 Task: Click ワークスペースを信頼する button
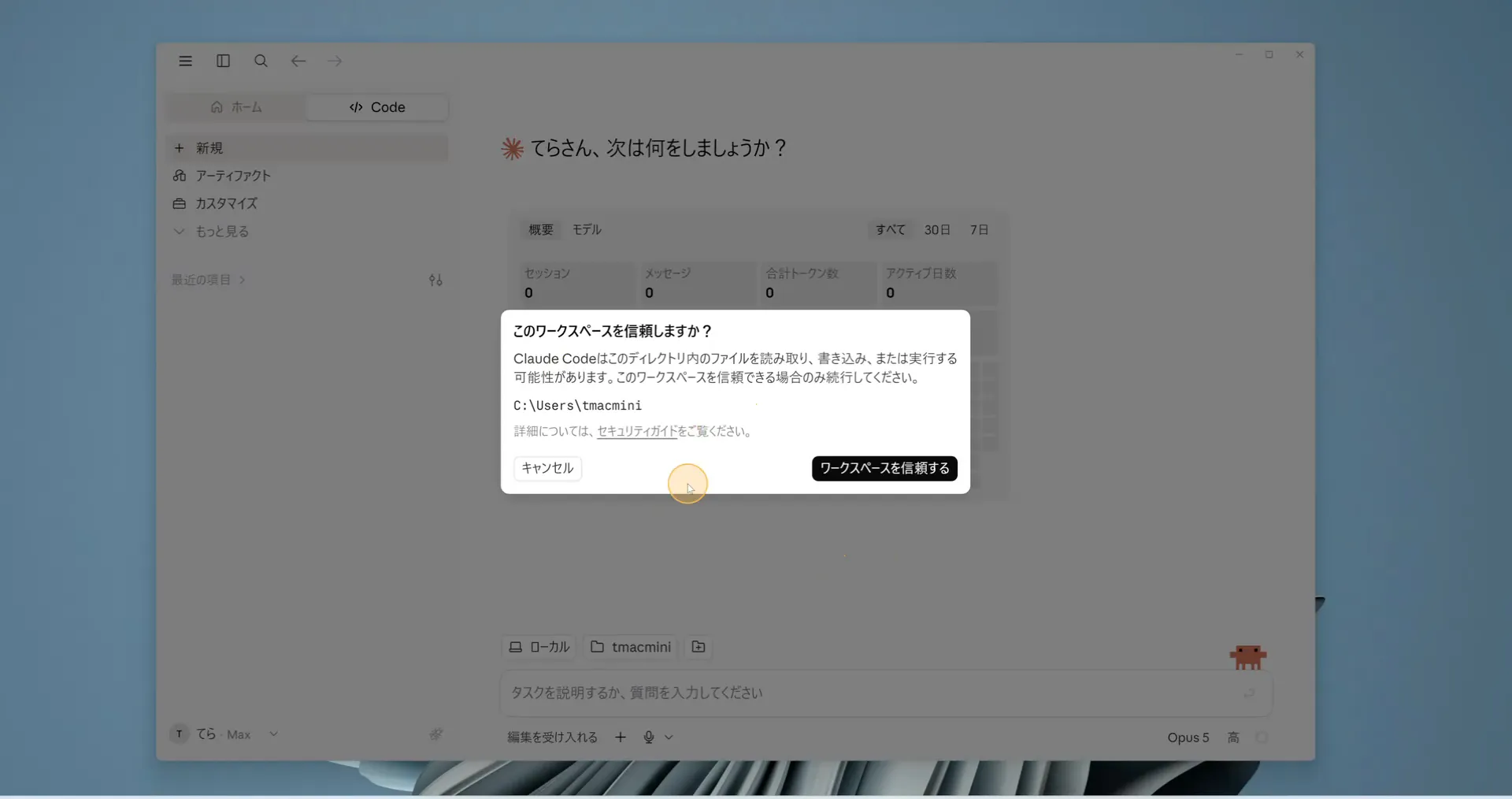[884, 468]
